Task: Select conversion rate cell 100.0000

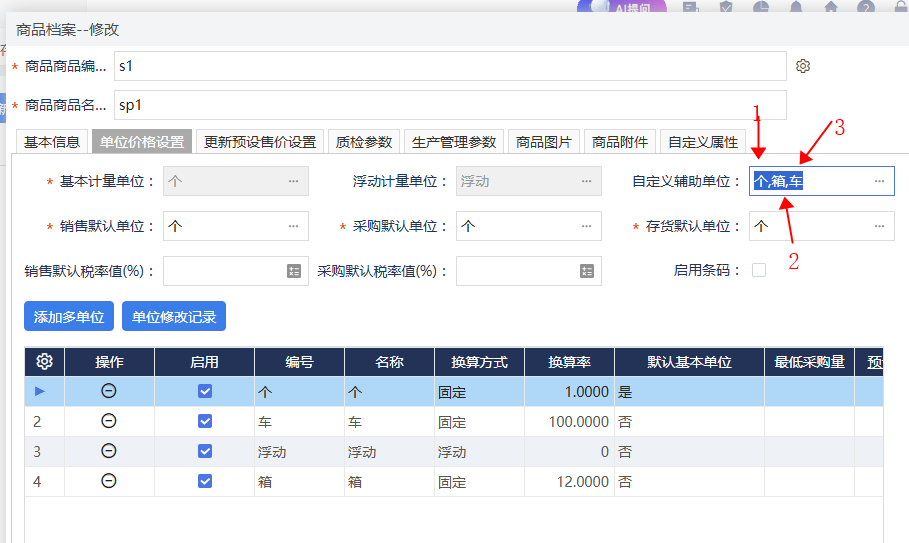Action: [569, 422]
